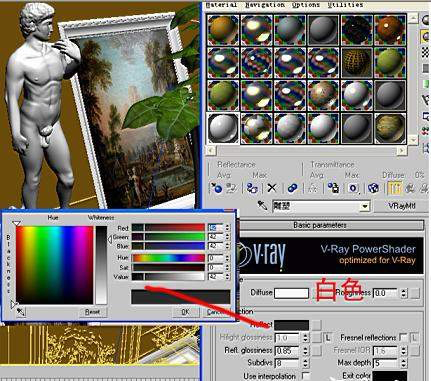The height and width of the screenshot is (381, 431).
Task: Click the Refl. glossiness spinner arrows
Action: click(x=306, y=350)
